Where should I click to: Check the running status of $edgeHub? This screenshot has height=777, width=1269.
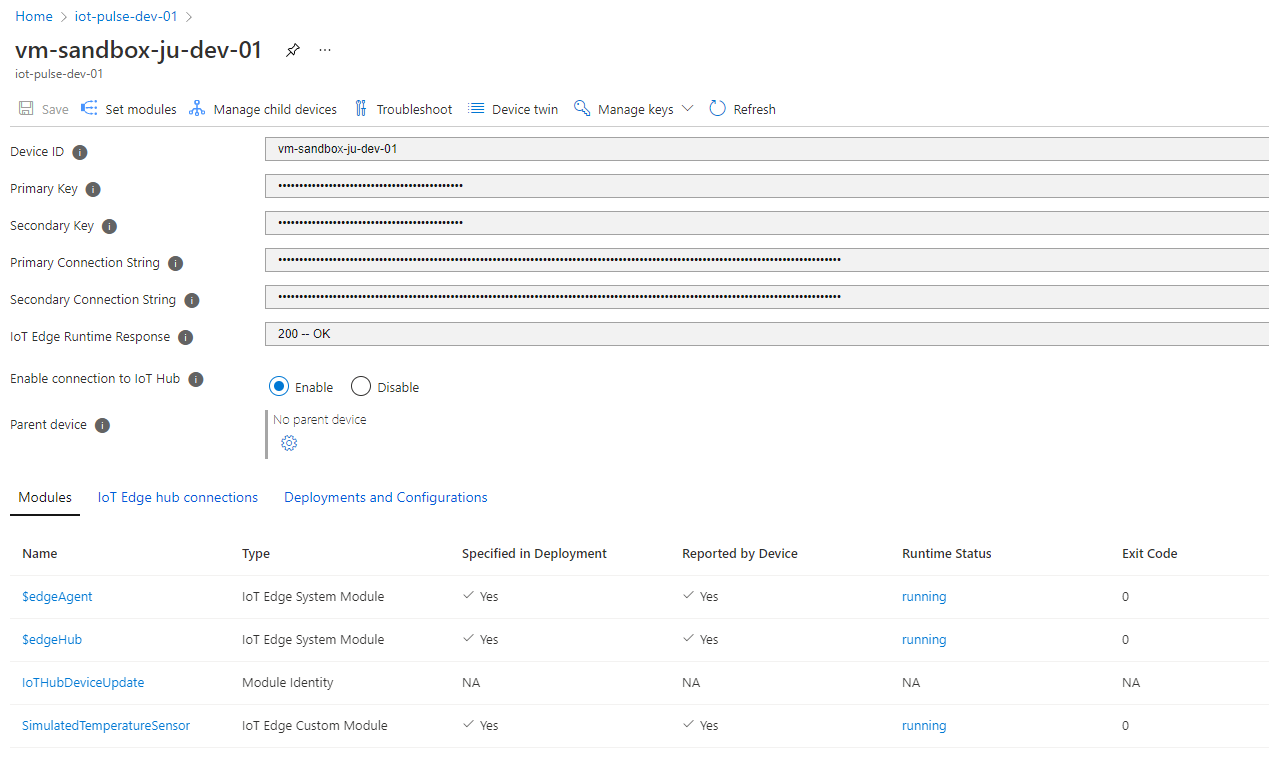click(x=923, y=639)
